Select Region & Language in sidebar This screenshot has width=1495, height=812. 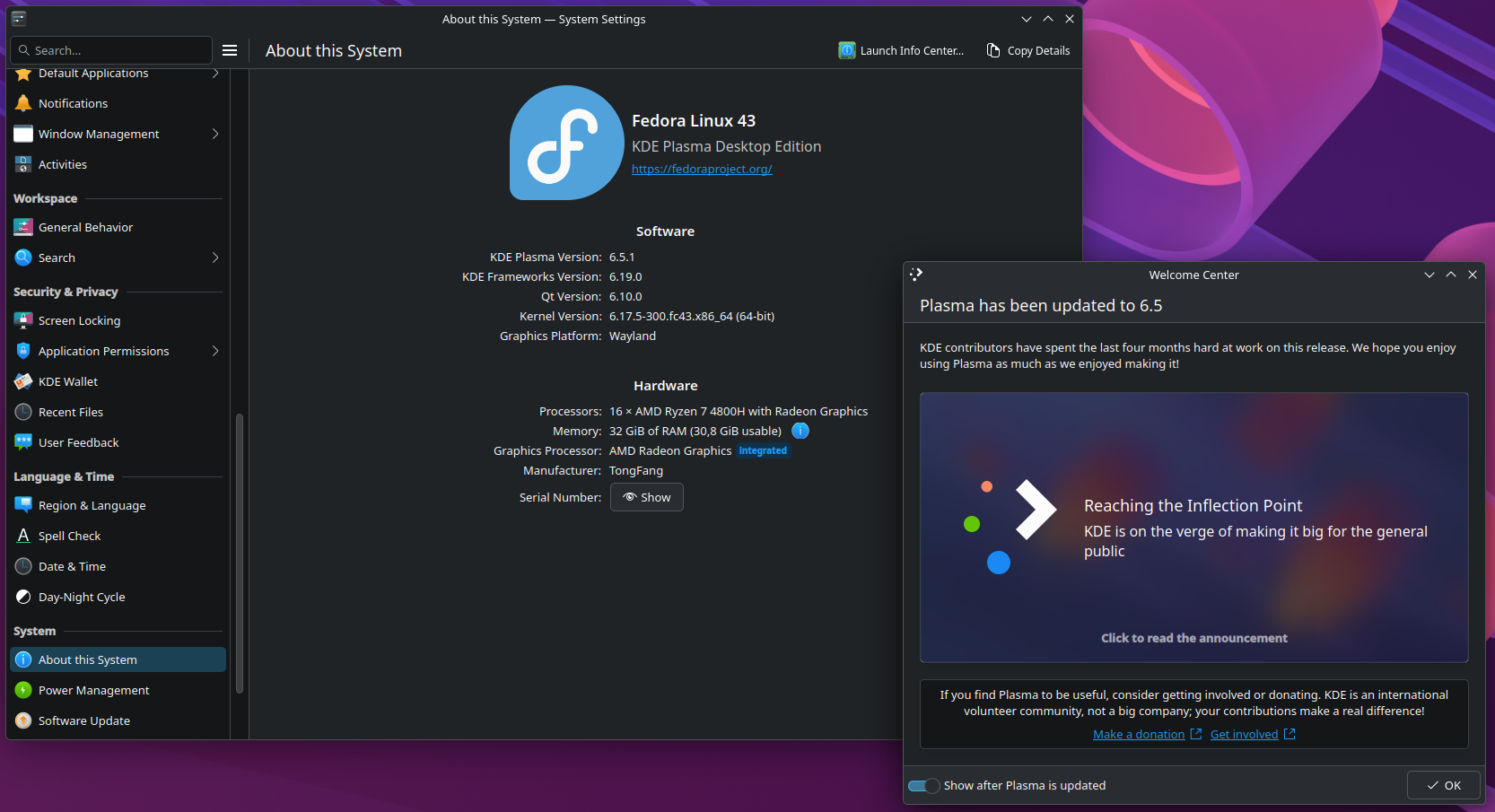pos(92,505)
